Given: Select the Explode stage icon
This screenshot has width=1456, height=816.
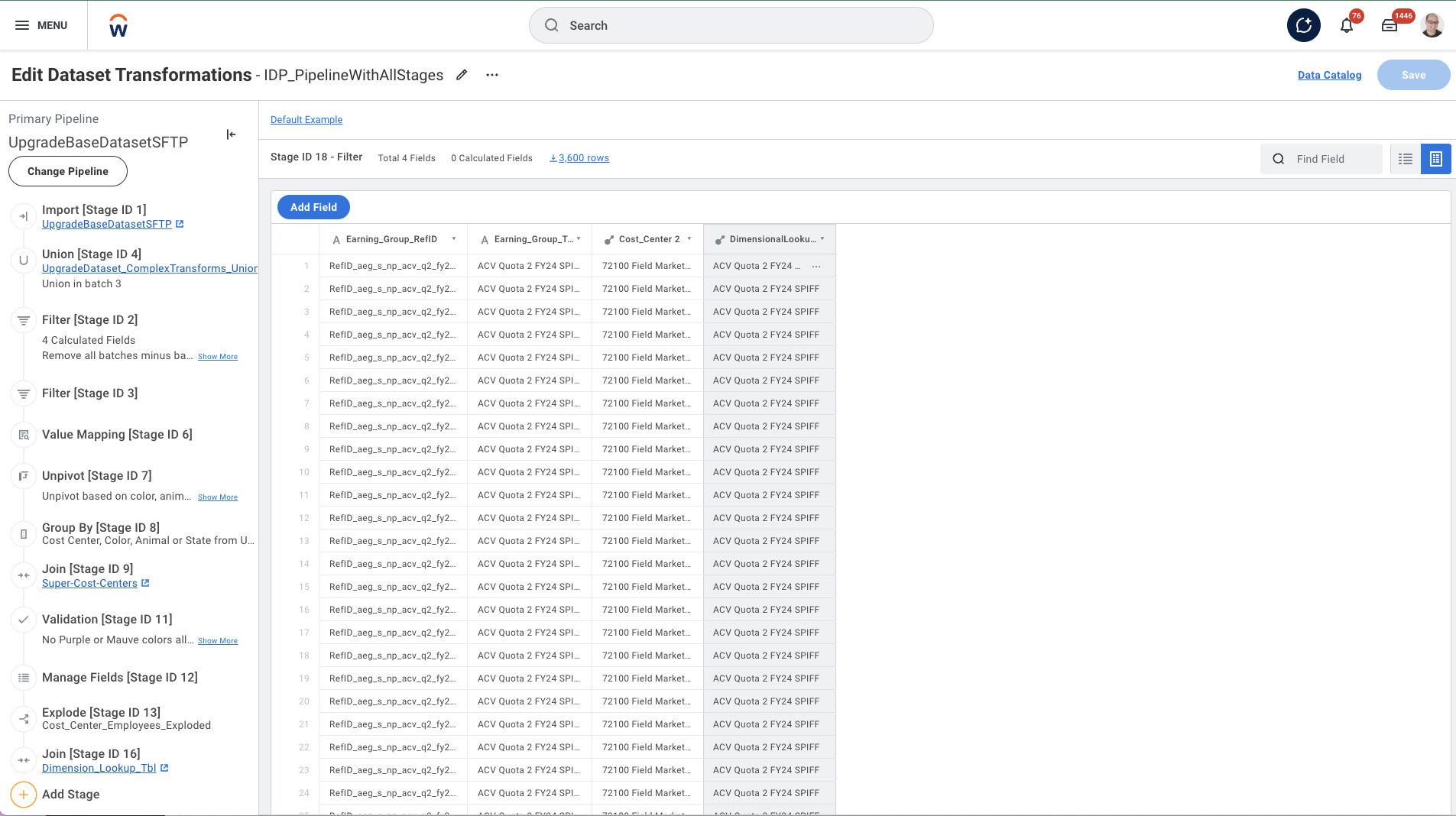Looking at the screenshot, I should (x=24, y=719).
